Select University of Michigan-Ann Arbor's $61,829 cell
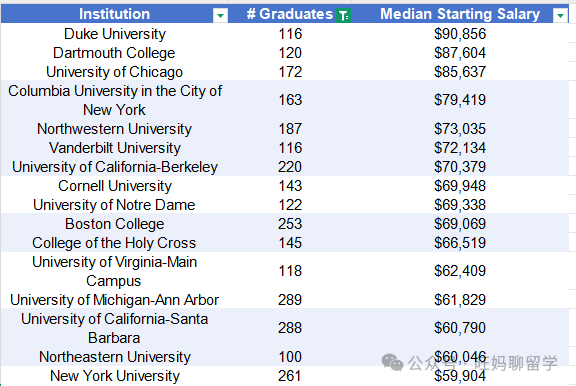This screenshot has width=576, height=386. click(460, 300)
